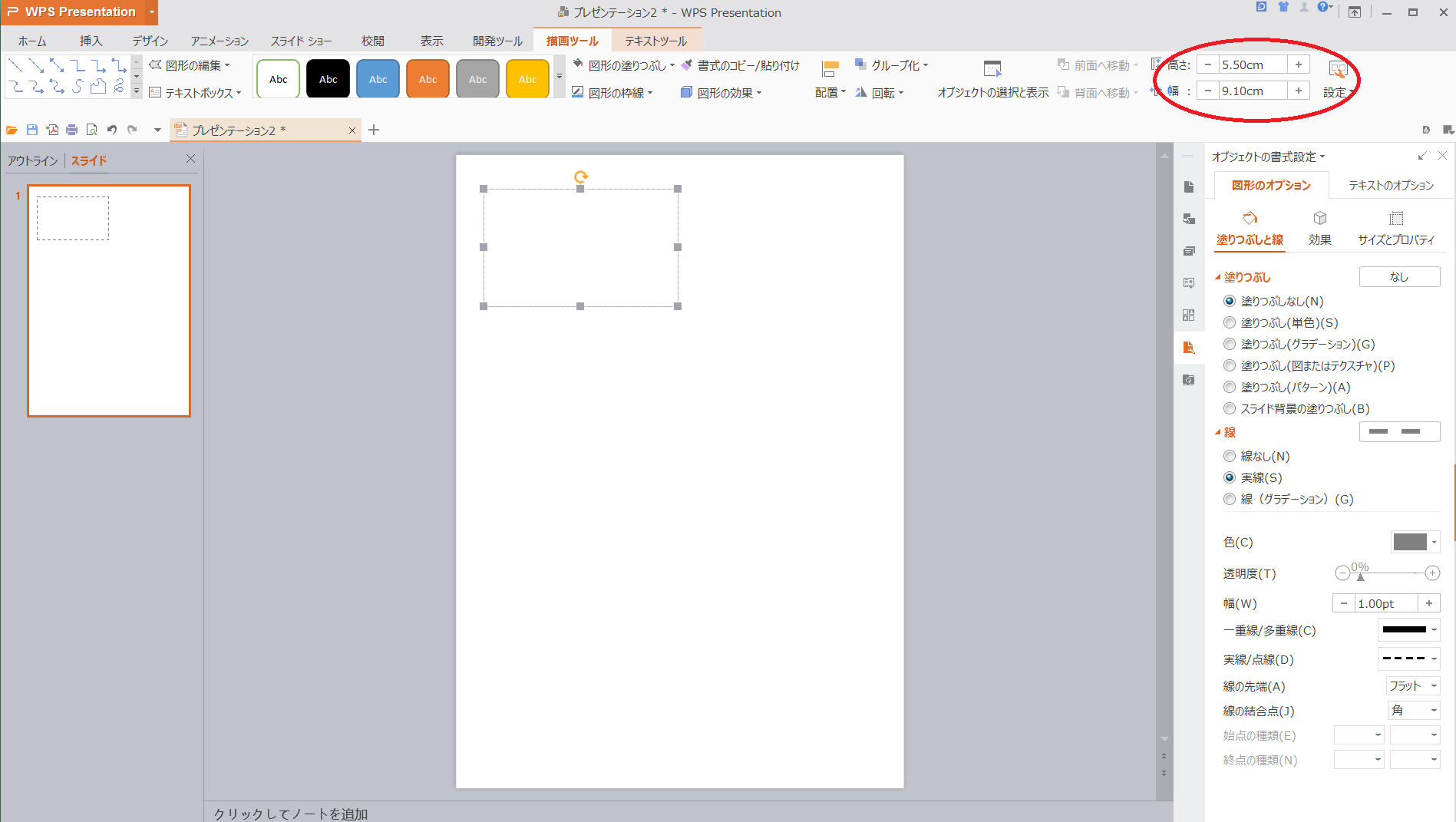Click highlighted object format sidebar icon

(1189, 348)
